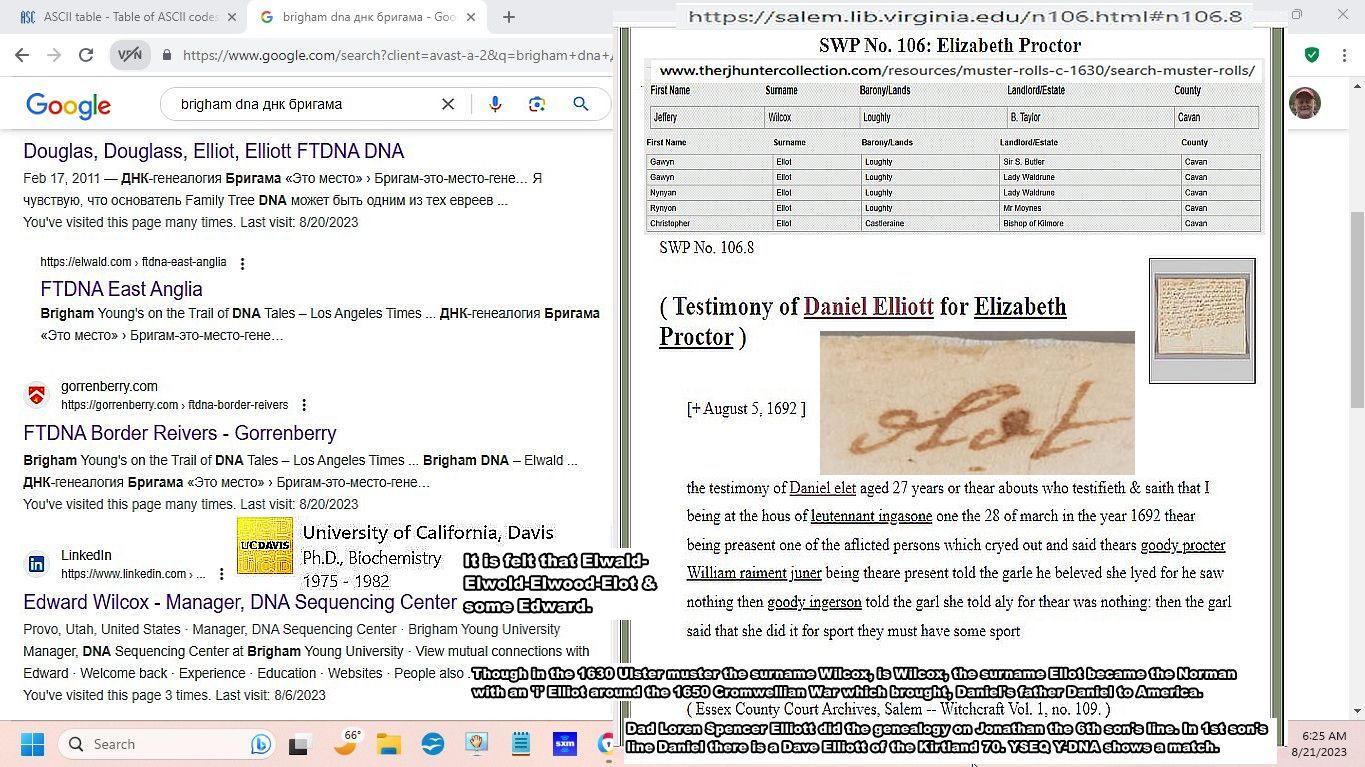
Task: Click the LinkedIn site favicon
Action: (37, 564)
